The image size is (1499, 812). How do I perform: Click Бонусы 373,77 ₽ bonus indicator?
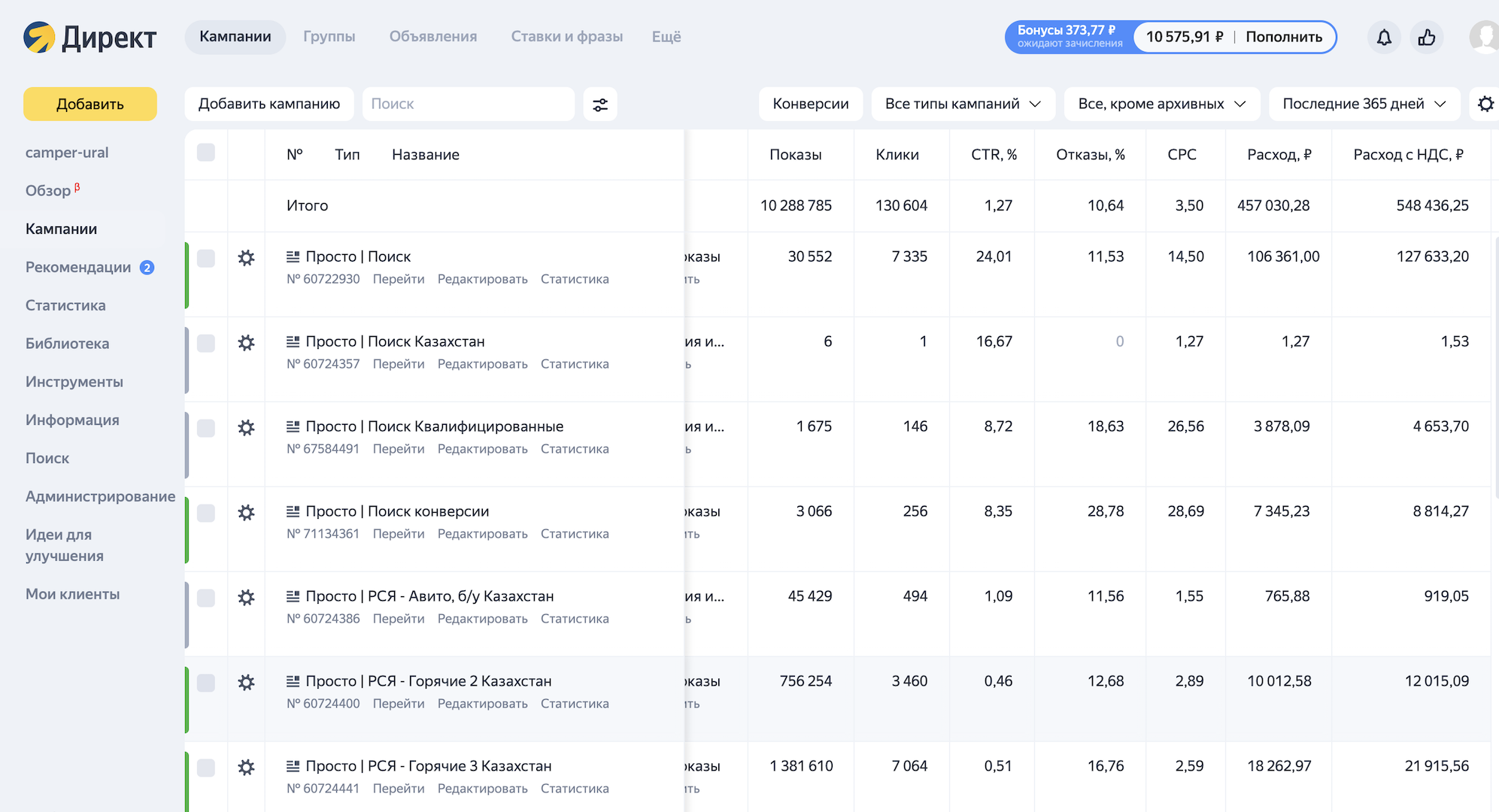1070,37
